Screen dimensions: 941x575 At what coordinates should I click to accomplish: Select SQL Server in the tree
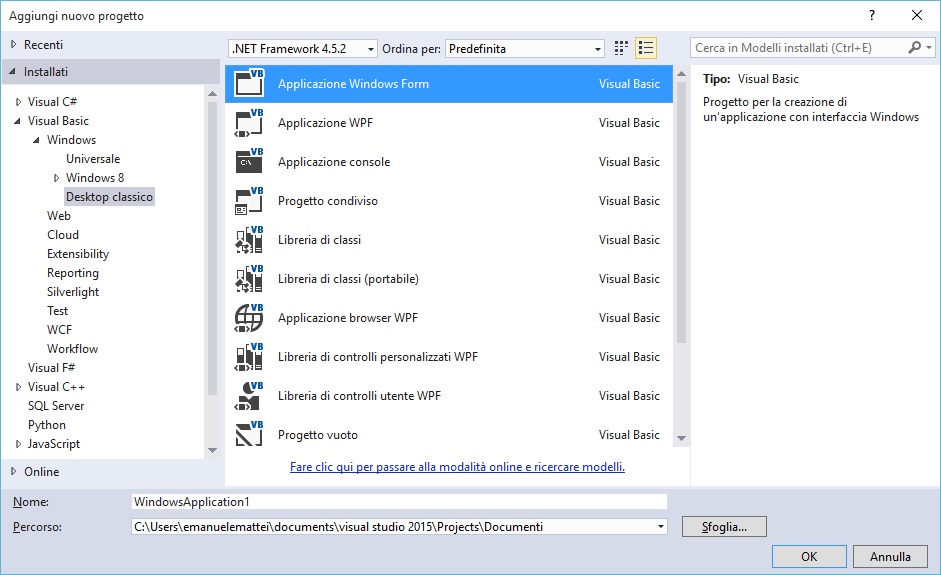pyautogui.click(x=56, y=406)
